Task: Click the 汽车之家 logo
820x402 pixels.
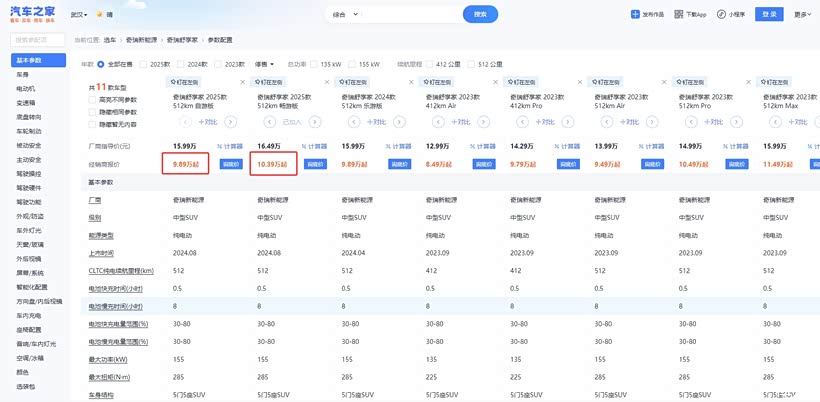Action: [31, 14]
